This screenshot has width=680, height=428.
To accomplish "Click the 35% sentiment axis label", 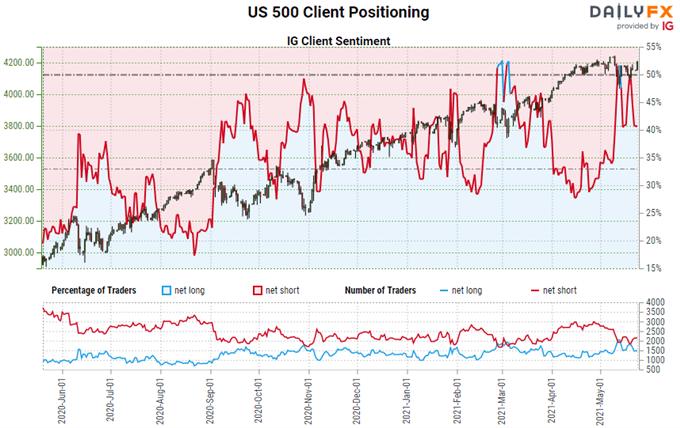I will 654,158.
